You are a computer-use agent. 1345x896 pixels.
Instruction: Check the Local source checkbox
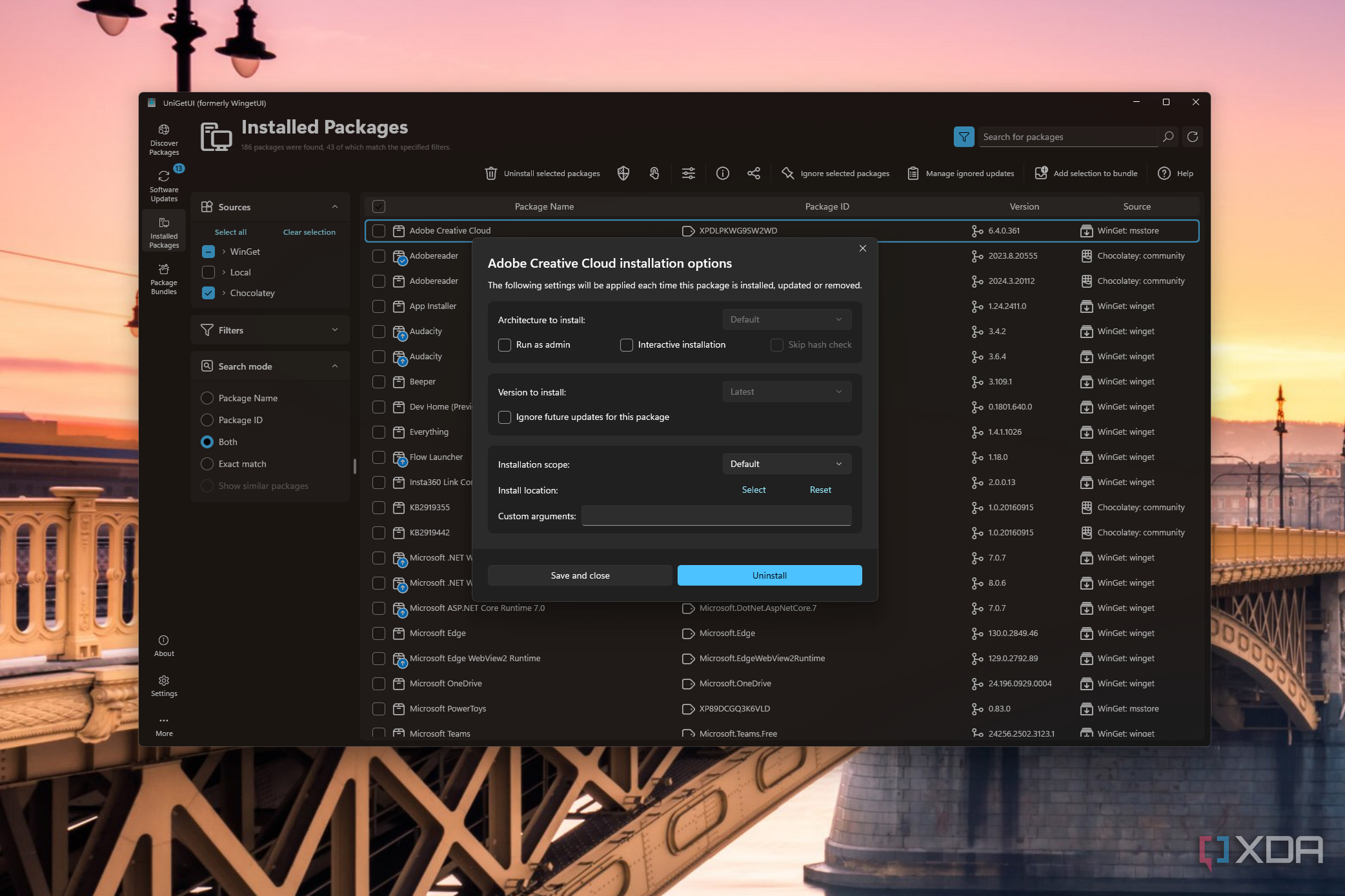pos(208,272)
